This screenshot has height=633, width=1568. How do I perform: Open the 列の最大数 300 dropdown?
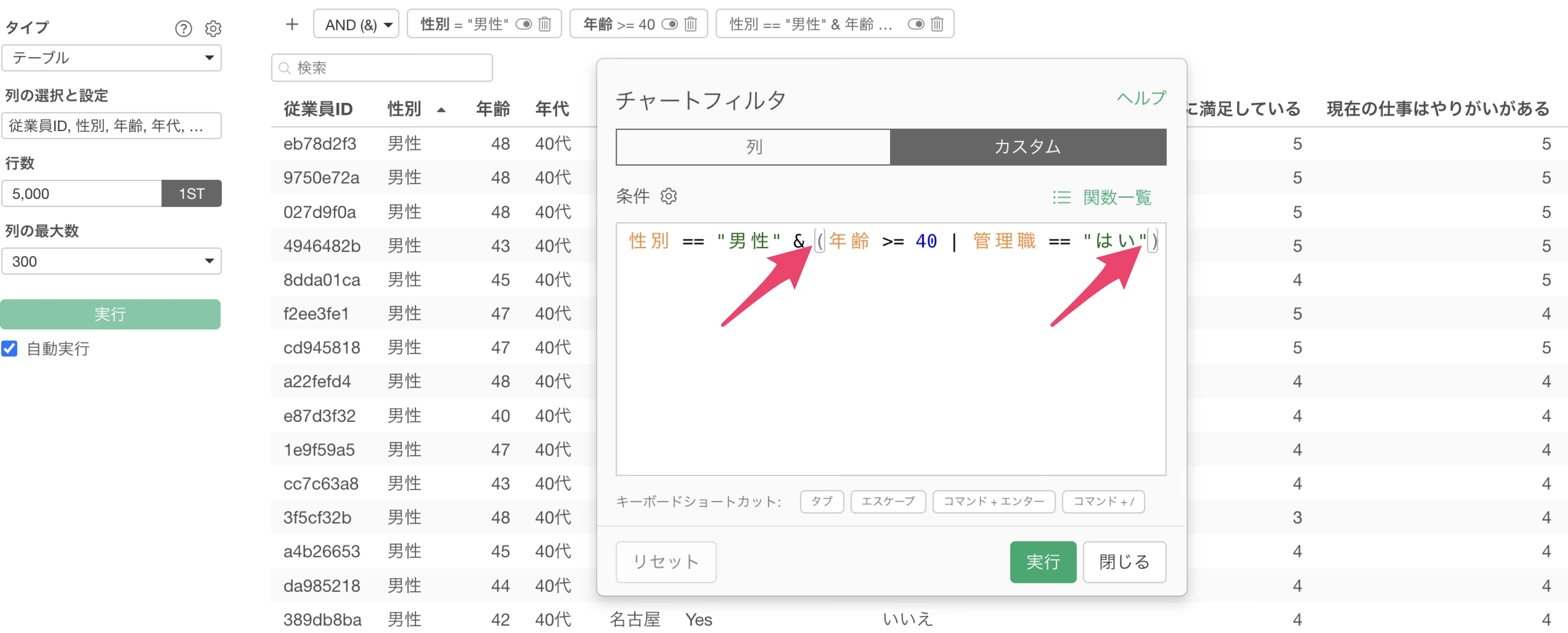pos(111,261)
